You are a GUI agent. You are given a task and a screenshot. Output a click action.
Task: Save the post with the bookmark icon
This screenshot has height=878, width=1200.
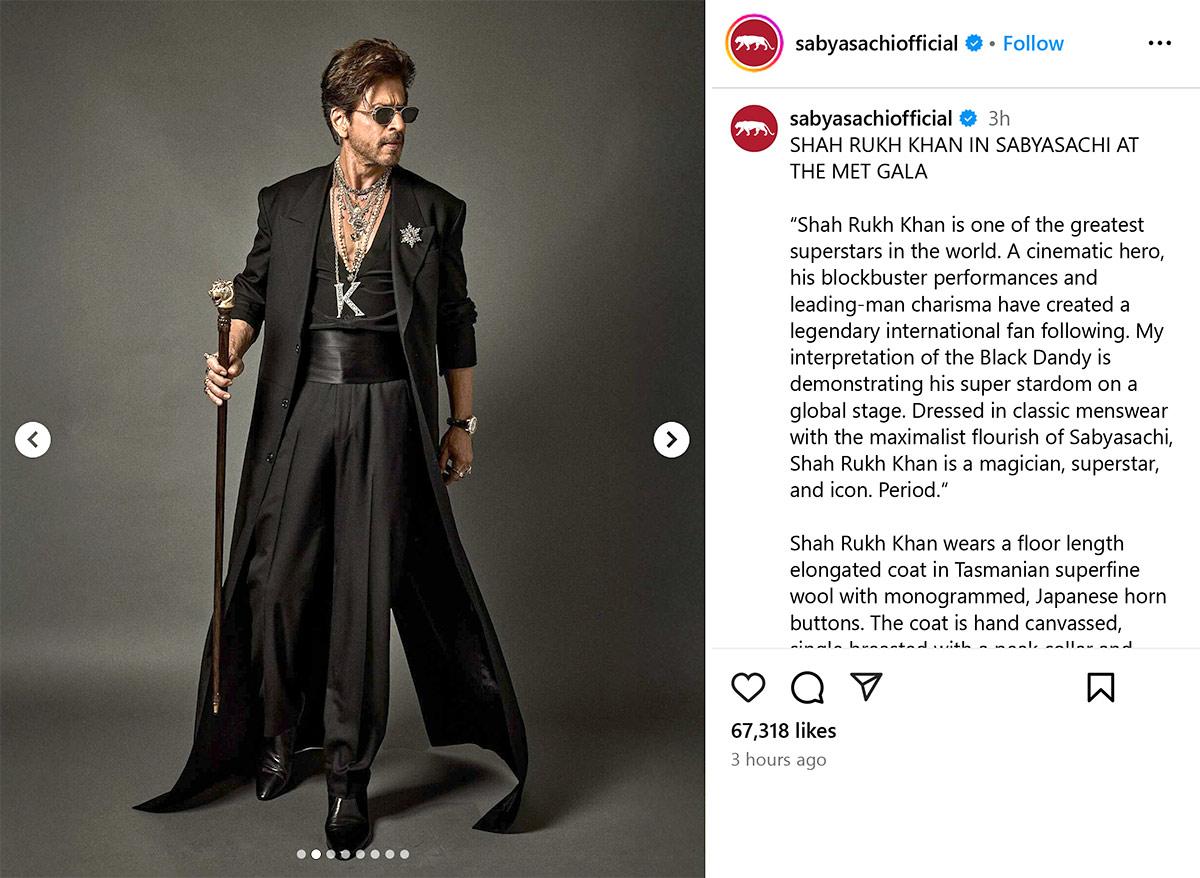tap(1100, 687)
